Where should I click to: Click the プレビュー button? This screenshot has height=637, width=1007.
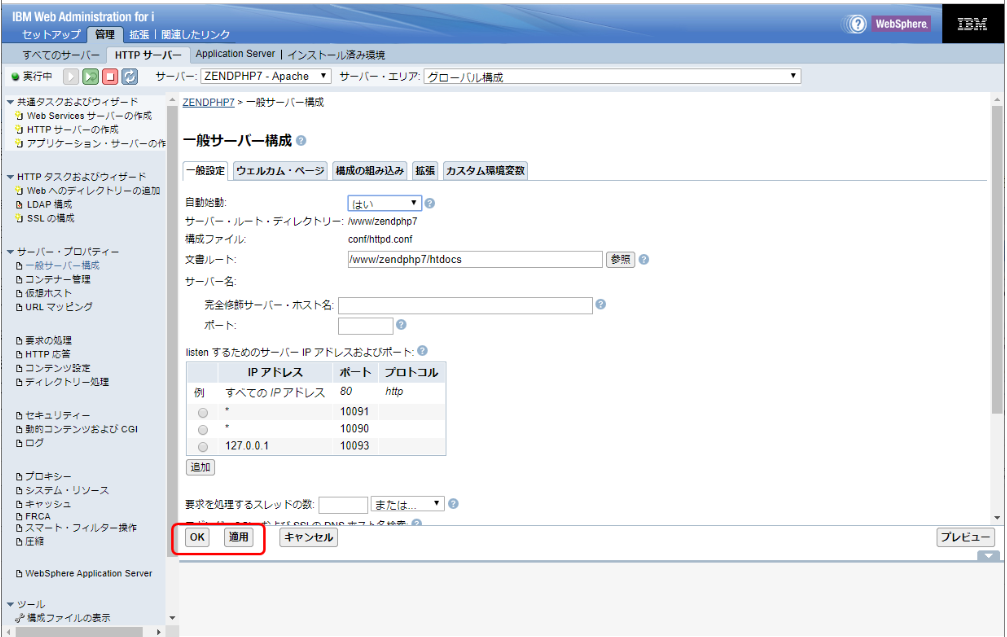click(x=965, y=537)
